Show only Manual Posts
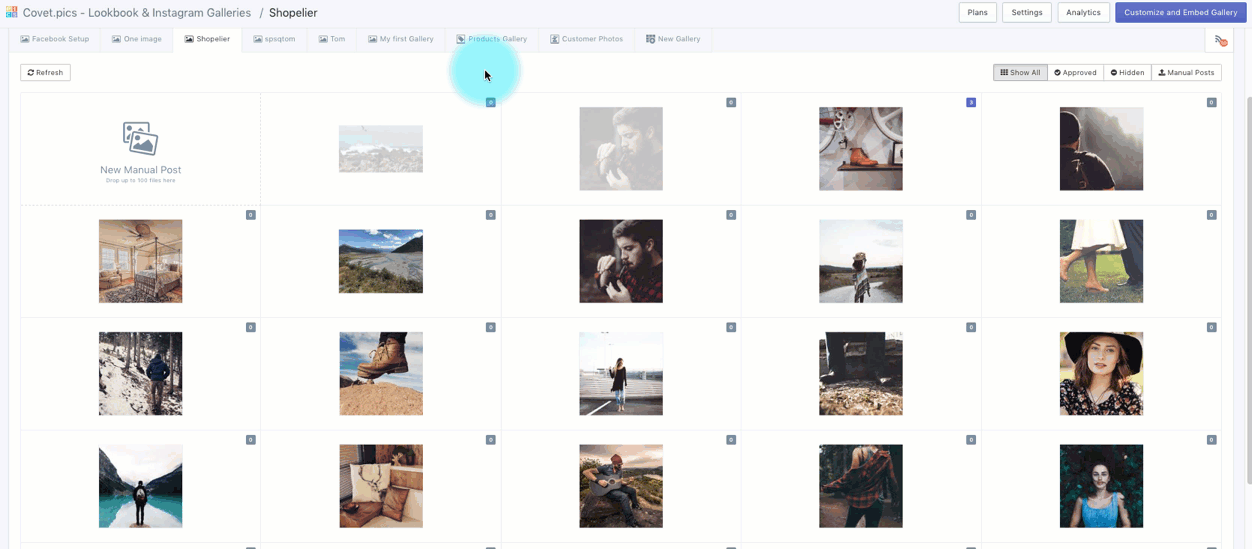 [x=1186, y=72]
